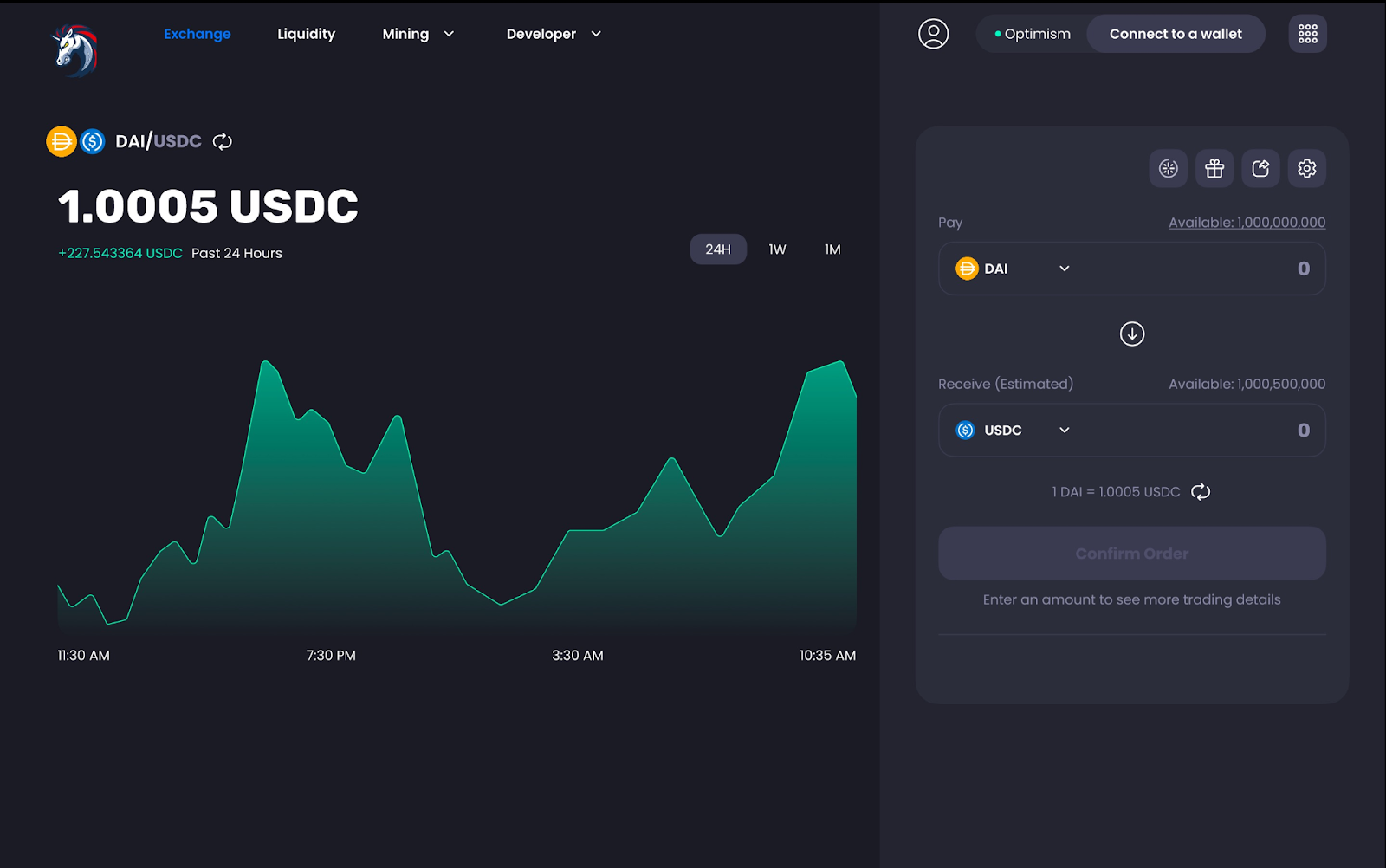The image size is (1386, 868).
Task: Click the 1.0005 USDC price heading
Action: pyautogui.click(x=208, y=206)
